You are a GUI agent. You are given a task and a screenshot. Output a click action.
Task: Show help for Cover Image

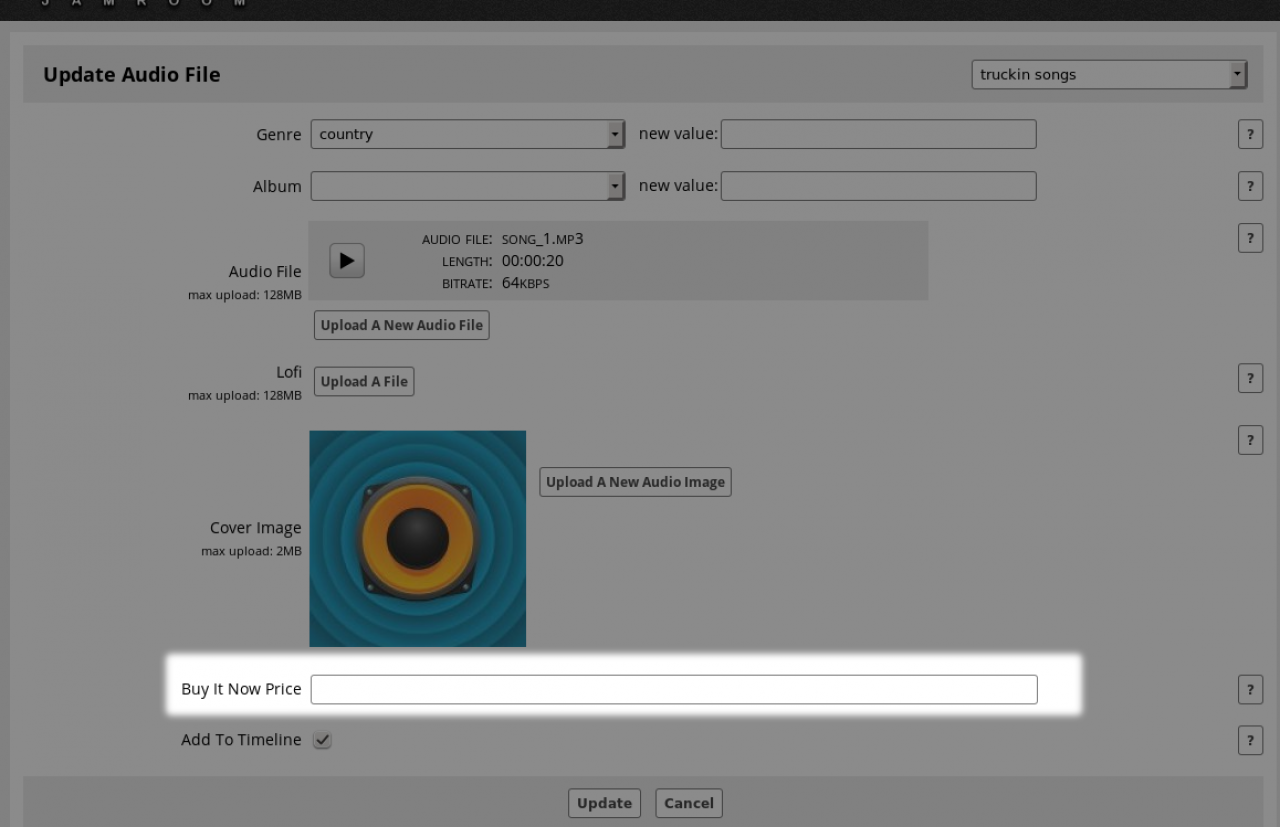1250,440
